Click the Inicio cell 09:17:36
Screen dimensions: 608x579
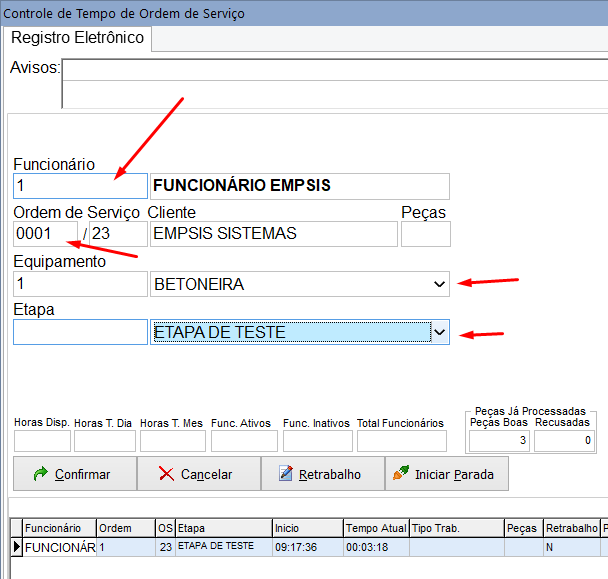[308, 547]
